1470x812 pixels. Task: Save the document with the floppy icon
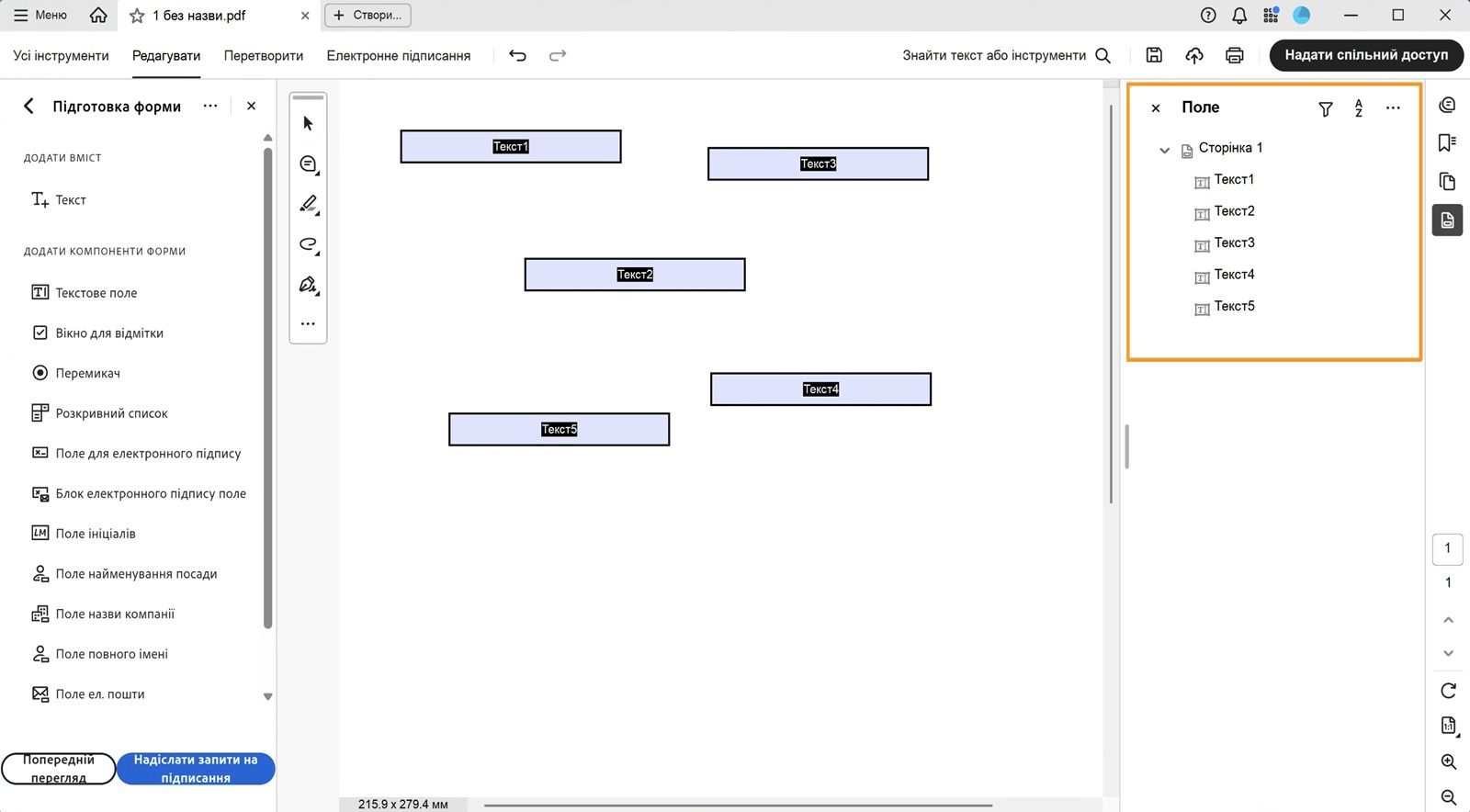pyautogui.click(x=1154, y=55)
